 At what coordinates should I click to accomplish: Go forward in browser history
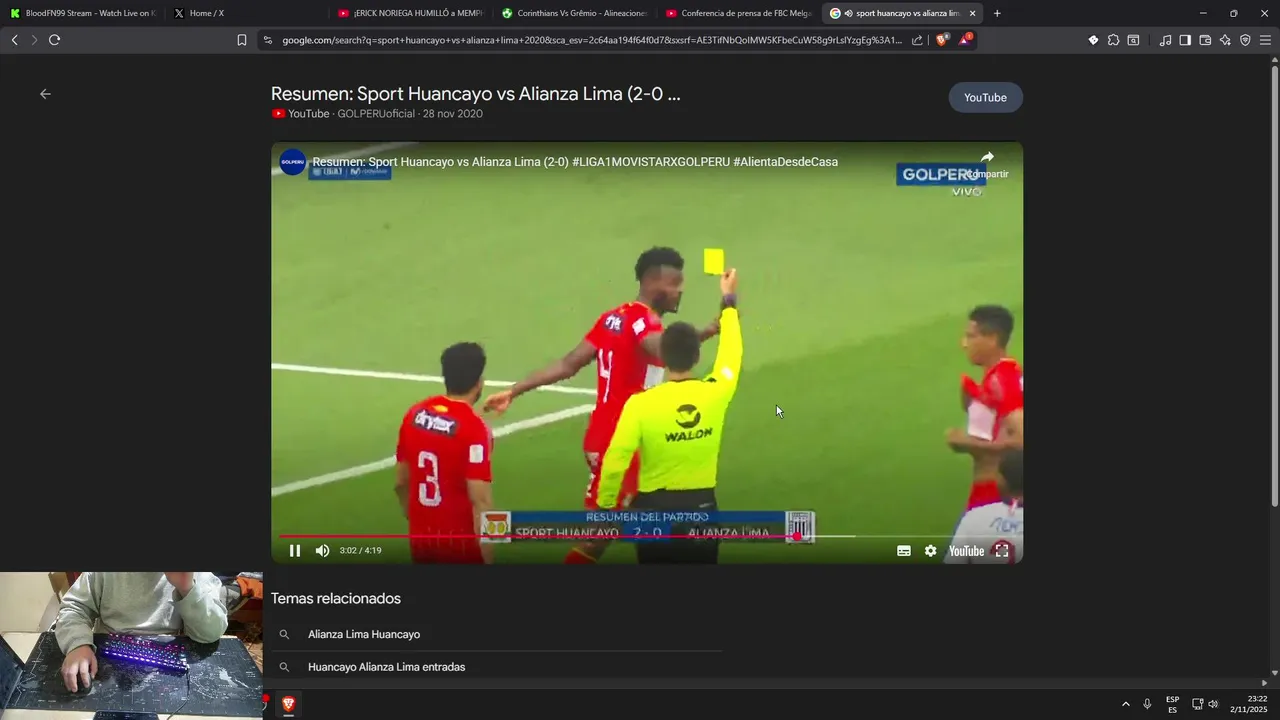[x=34, y=40]
